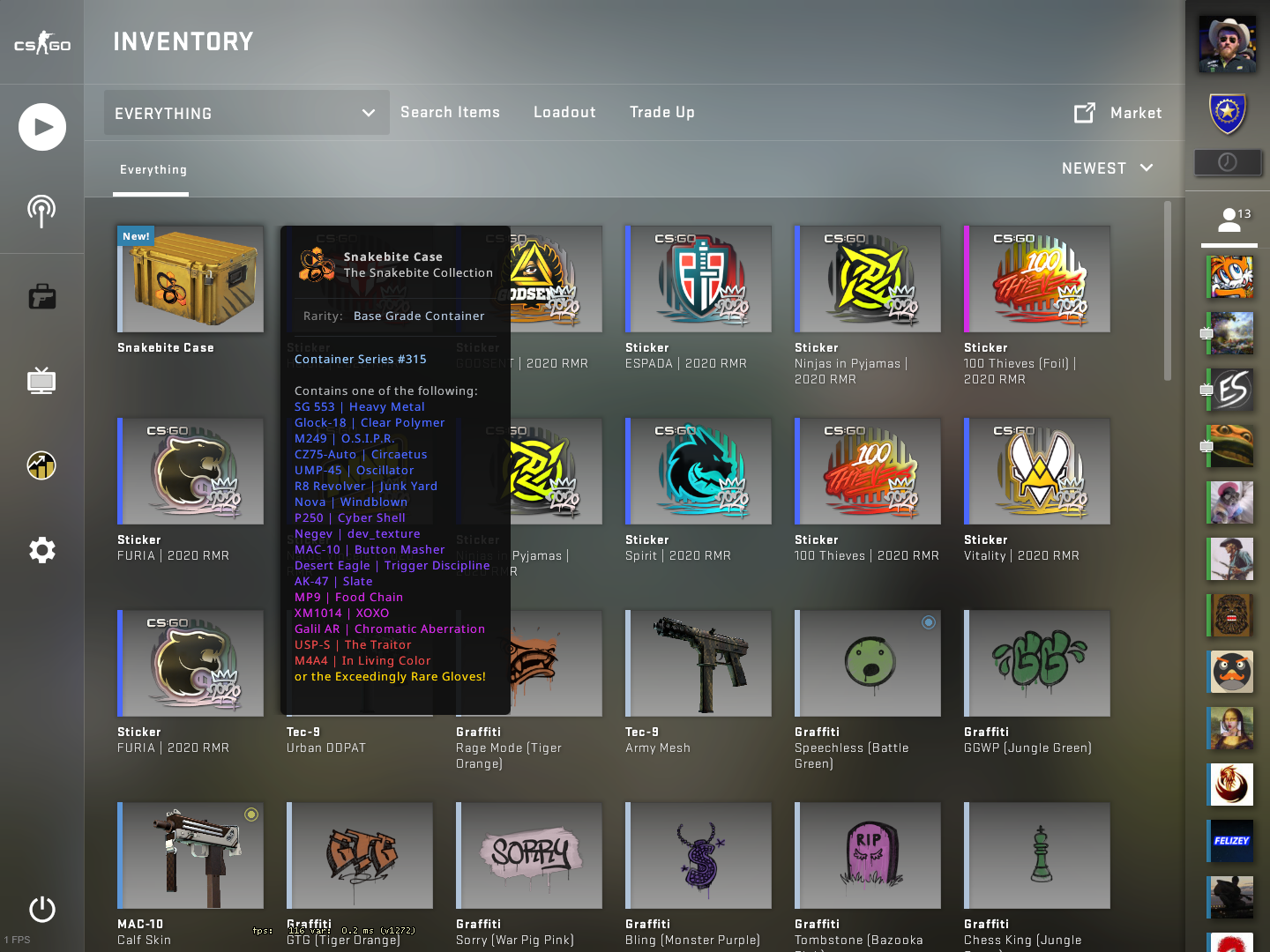Select the orange fox friend avatar
The height and width of the screenshot is (952, 1270).
1230,277
